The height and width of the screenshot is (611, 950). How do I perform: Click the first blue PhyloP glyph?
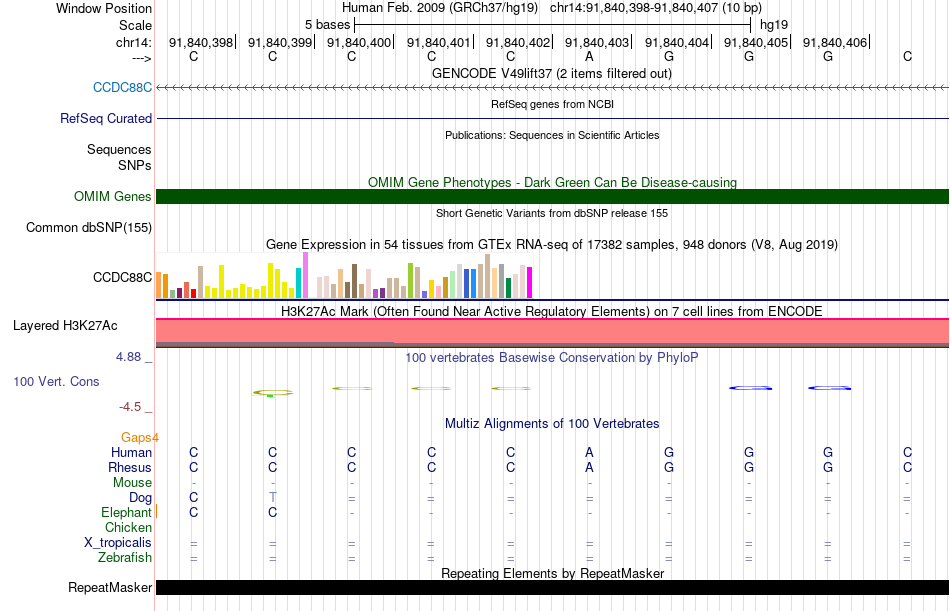750,388
